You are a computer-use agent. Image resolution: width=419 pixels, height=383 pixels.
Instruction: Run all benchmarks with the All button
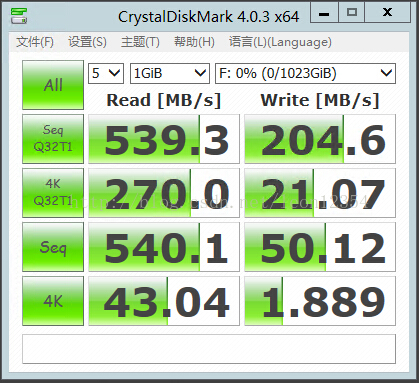point(53,85)
